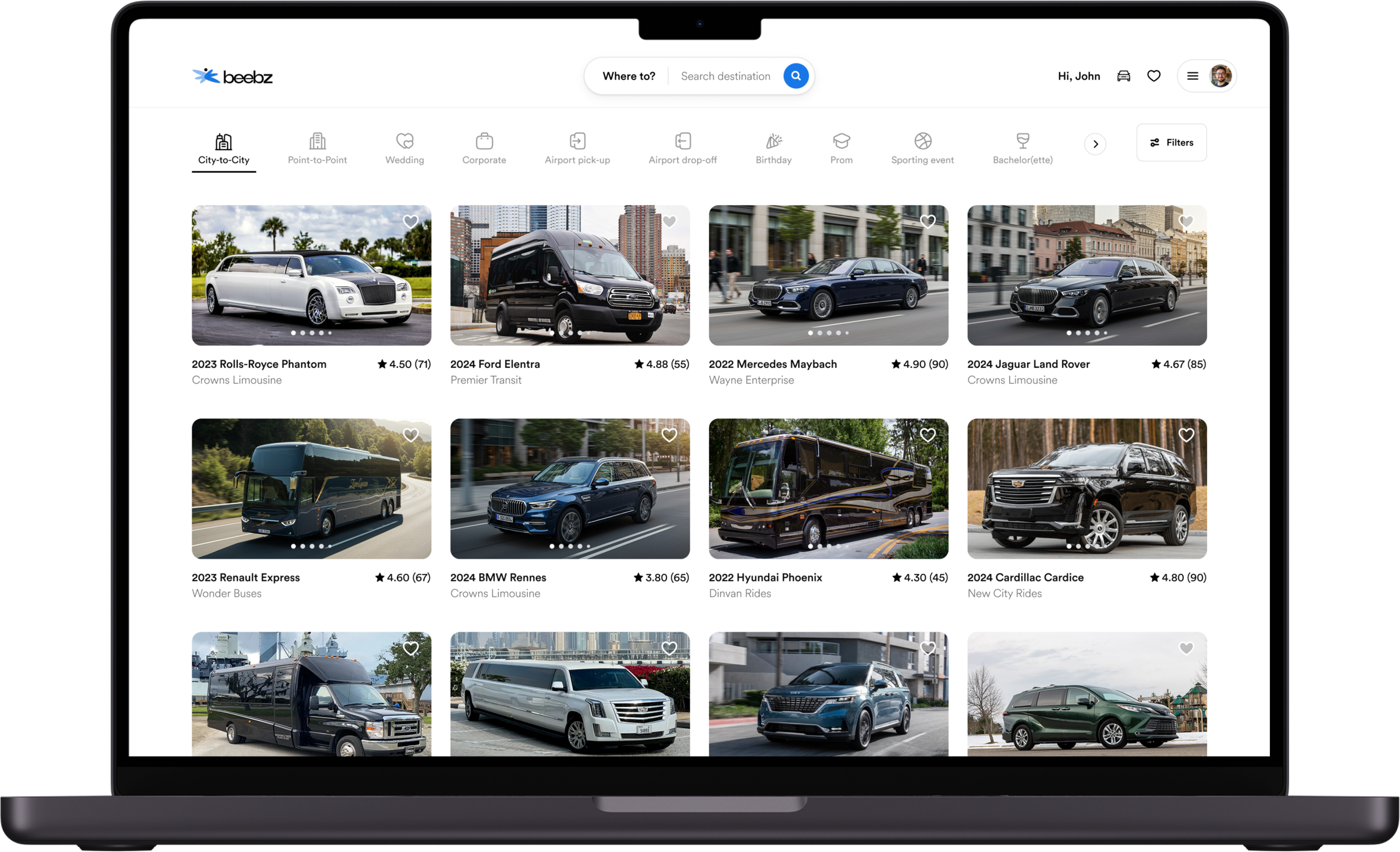Click the 4.90 (90) rating
The image size is (1400, 852).
[x=920, y=364]
